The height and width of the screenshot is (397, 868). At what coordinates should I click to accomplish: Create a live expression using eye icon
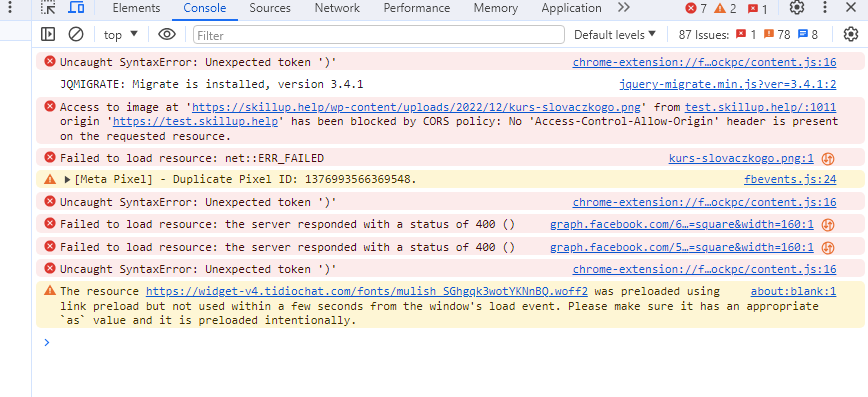pyautogui.click(x=167, y=34)
